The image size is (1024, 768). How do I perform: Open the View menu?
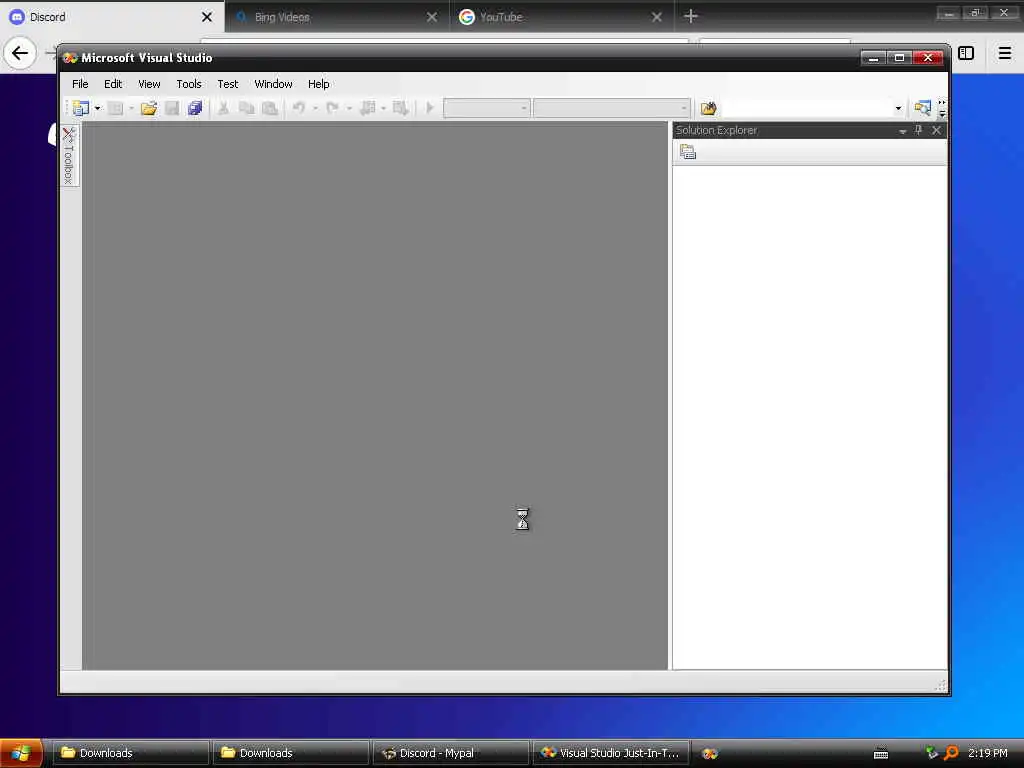[x=149, y=84]
